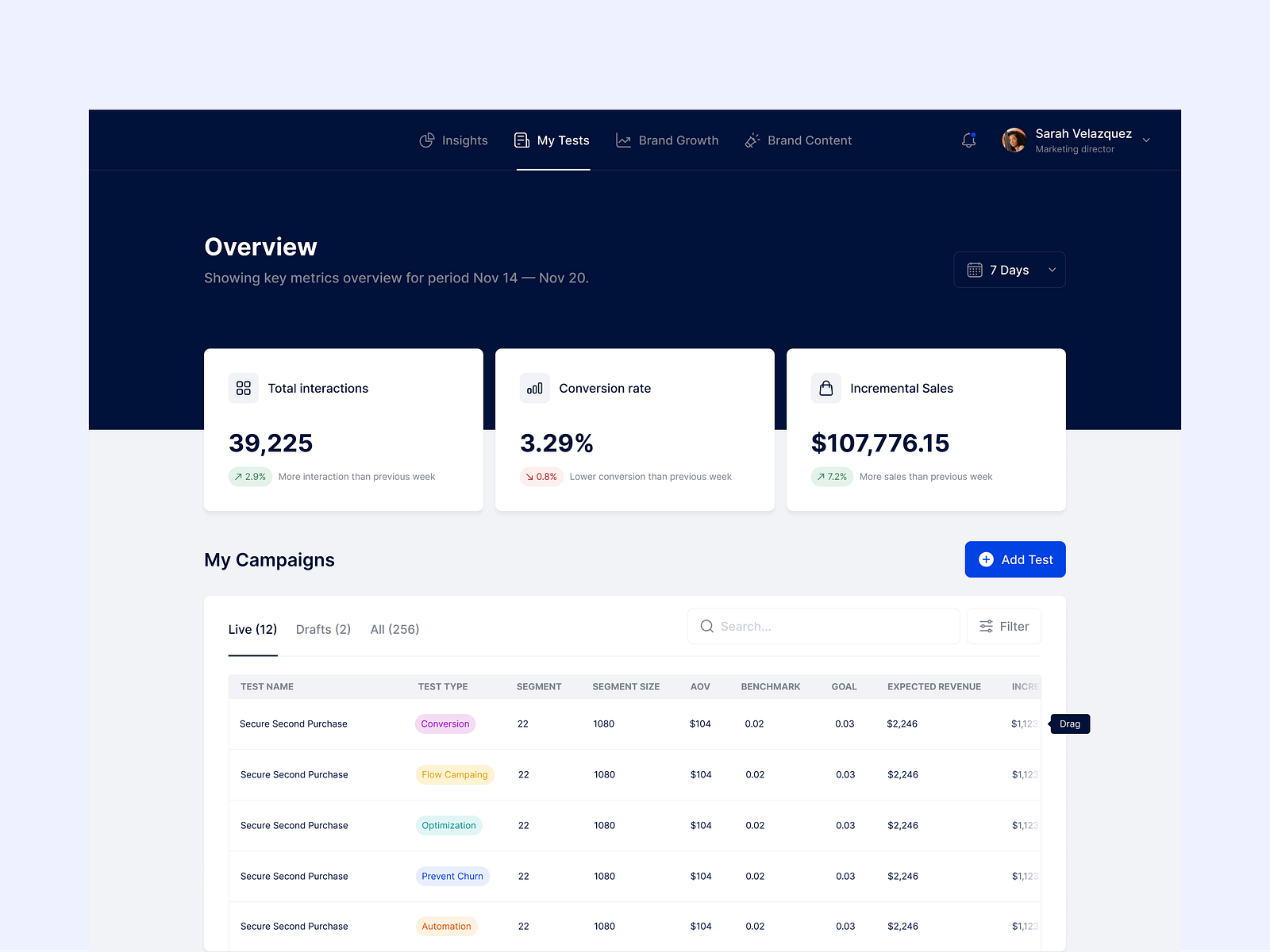
Task: Click the Add Test button
Action: coord(1015,559)
